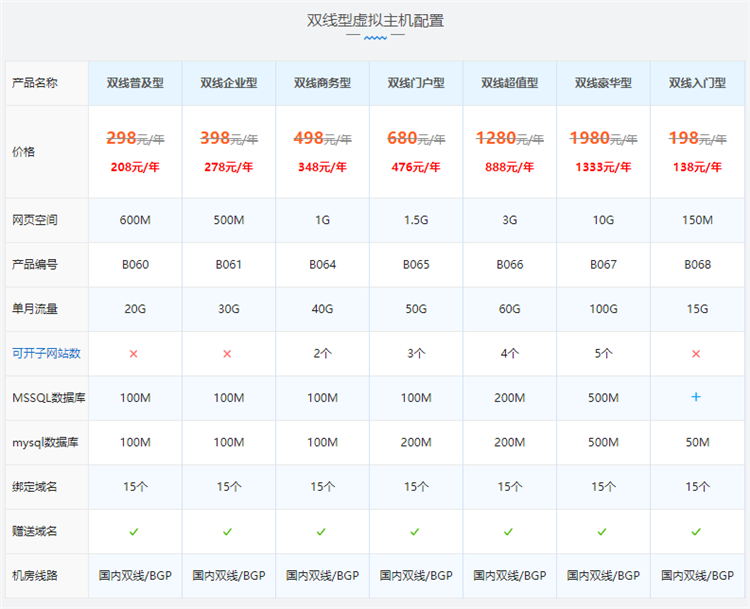The image size is (750, 609).
Task: Click green checkmark under 双线普及型 column
Action: point(134,531)
